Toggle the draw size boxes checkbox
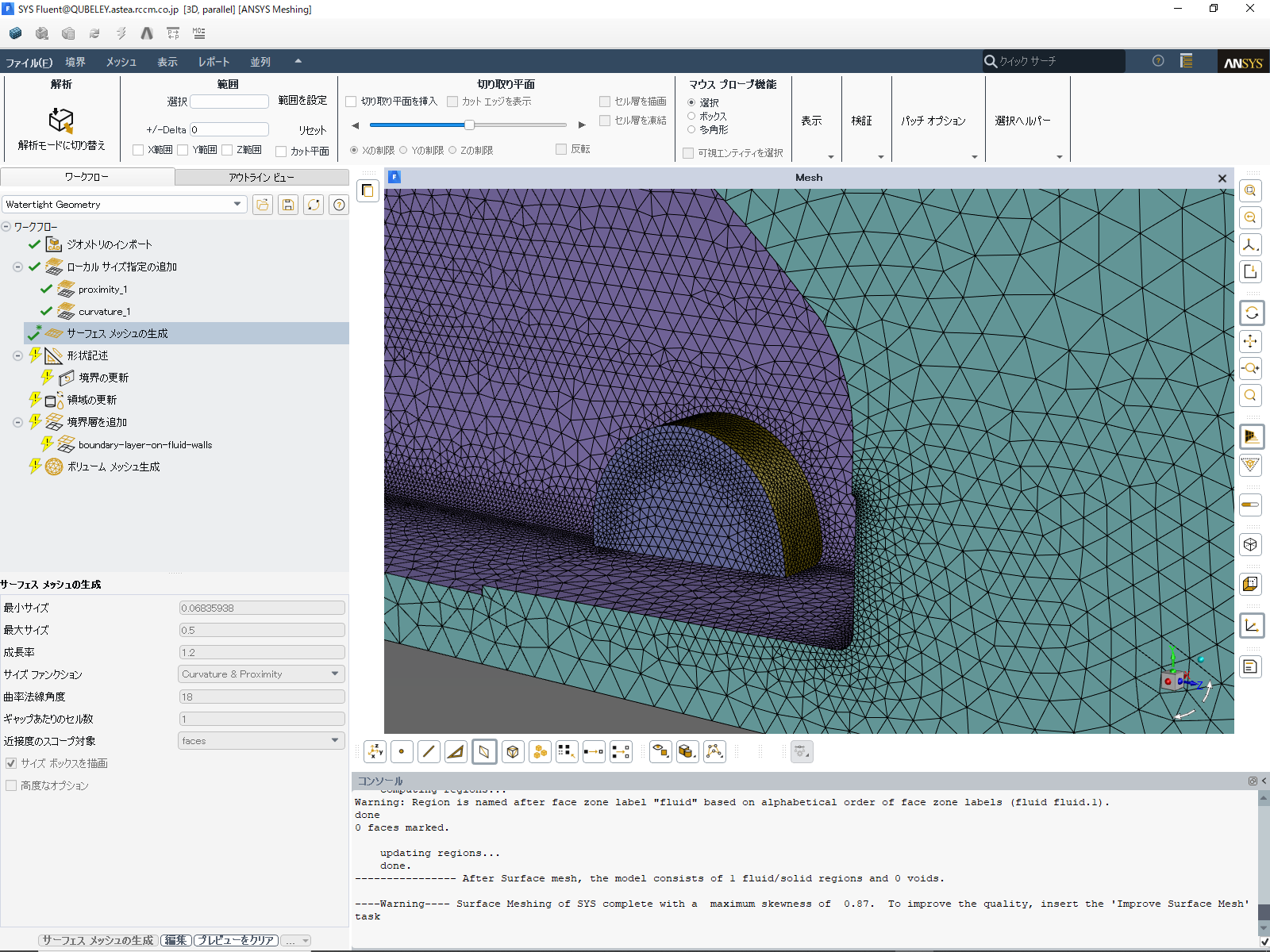1270x952 pixels. point(11,763)
